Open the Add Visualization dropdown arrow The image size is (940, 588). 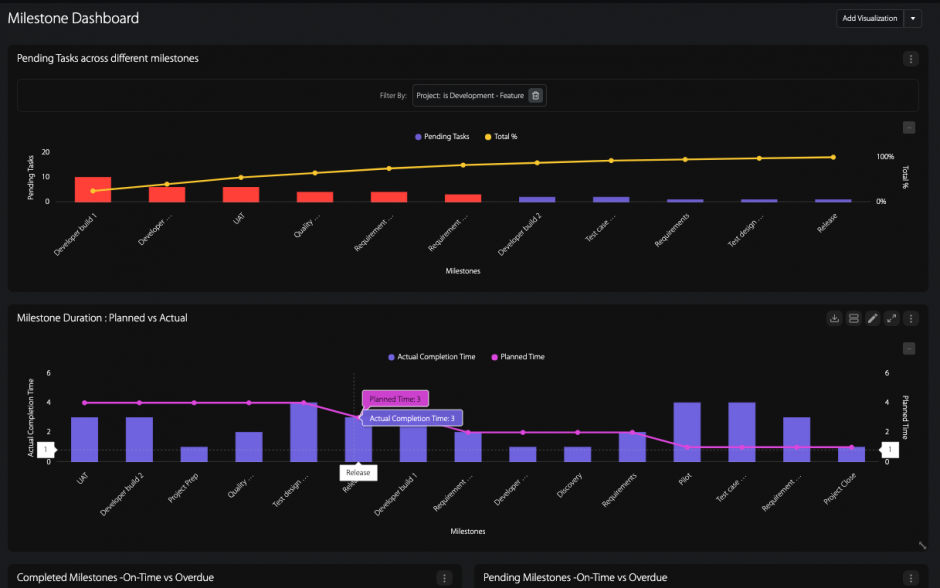[x=914, y=18]
